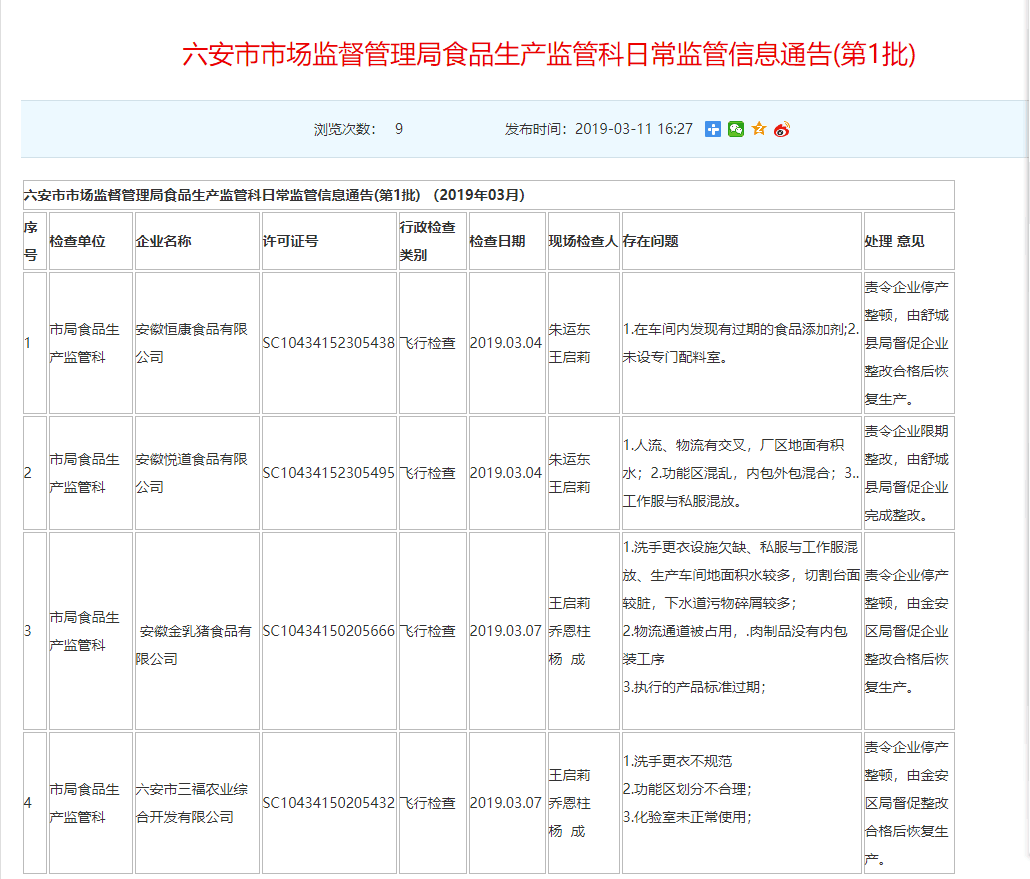Screen dimensions: 1030x879
Task: Click serial number 2 for 安徽悦道食品
Action: [x=28, y=473]
